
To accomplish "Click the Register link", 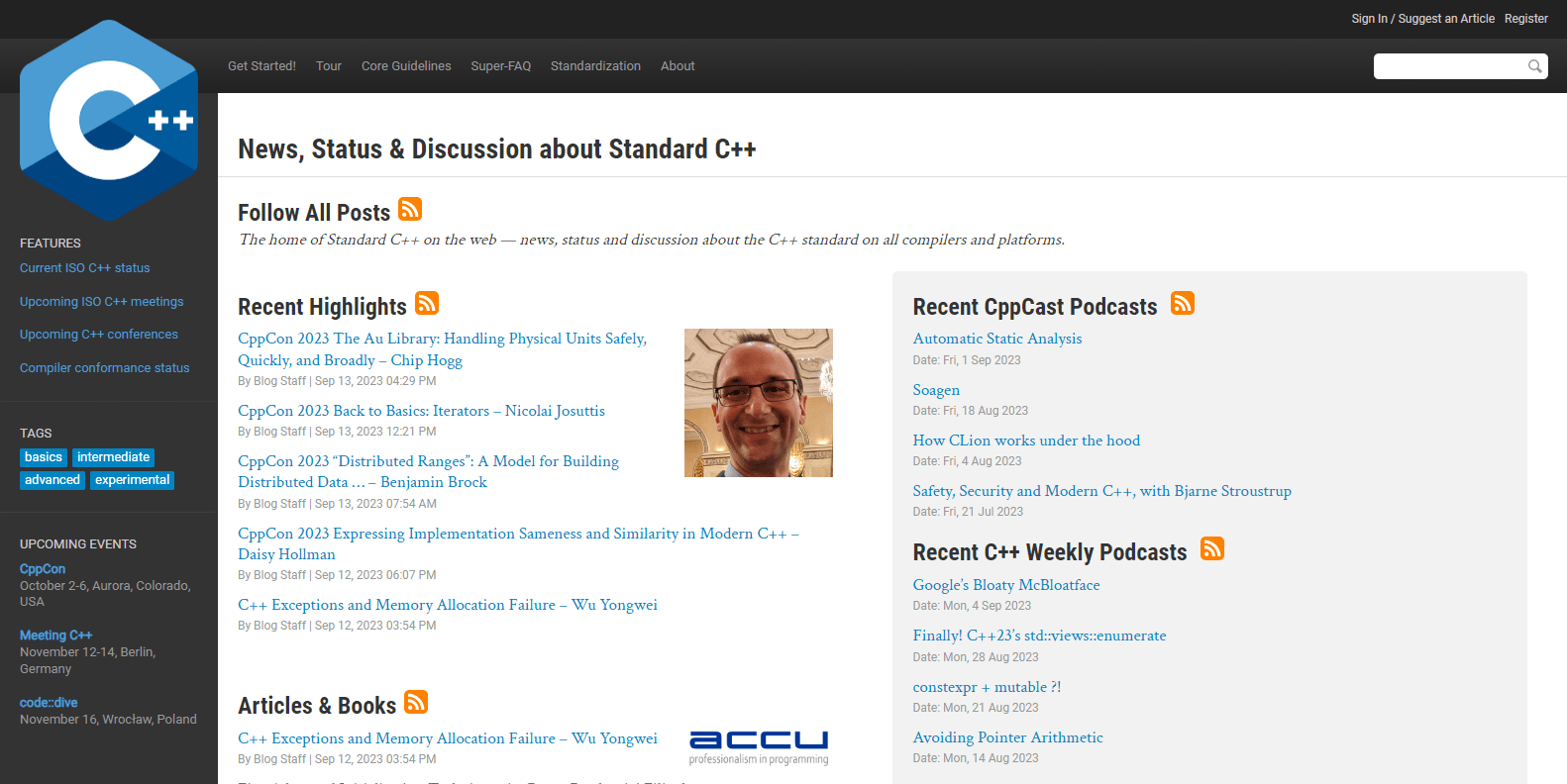I will pos(1525,19).
